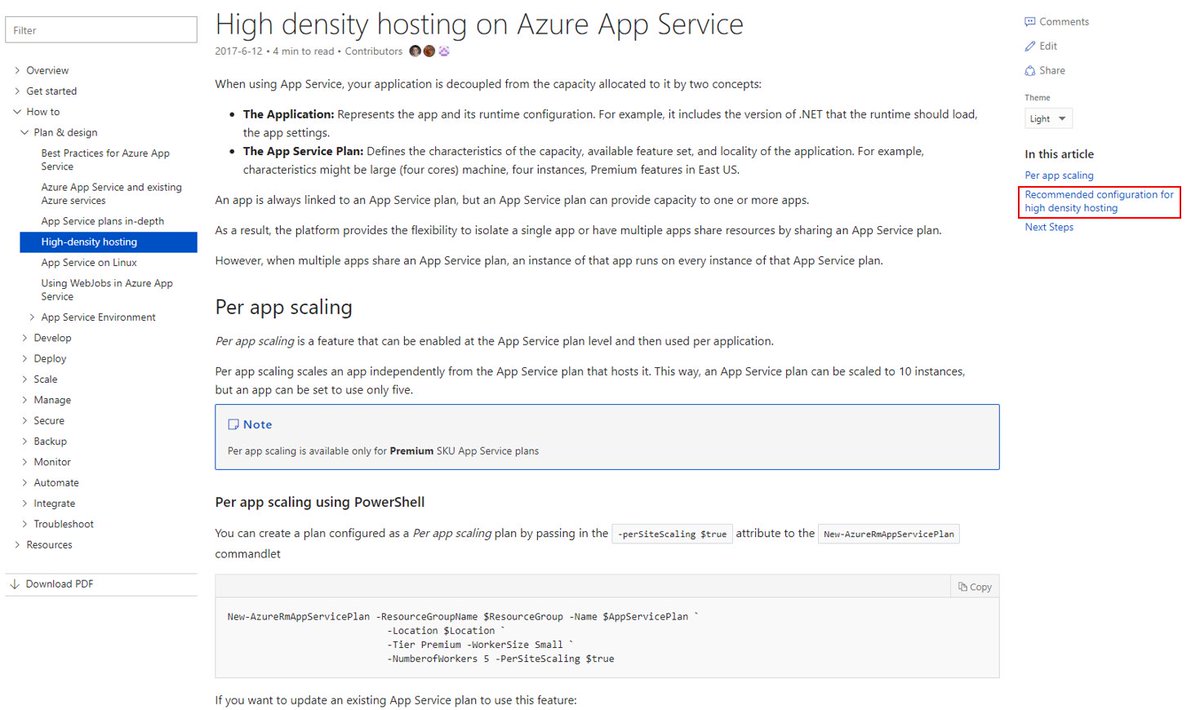Jump to Per app scaling section link

click(1059, 176)
